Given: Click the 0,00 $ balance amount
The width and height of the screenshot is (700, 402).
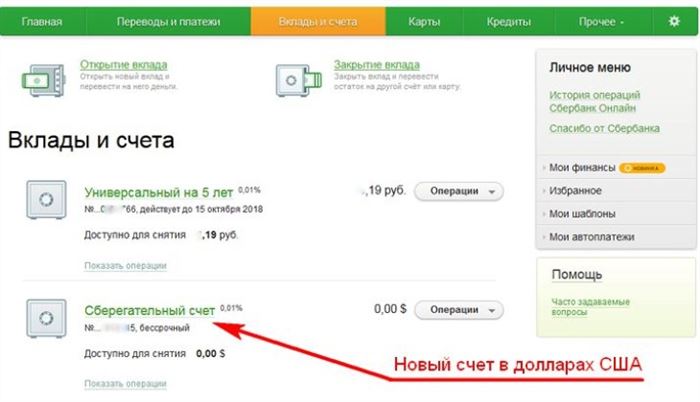Looking at the screenshot, I should point(390,309).
